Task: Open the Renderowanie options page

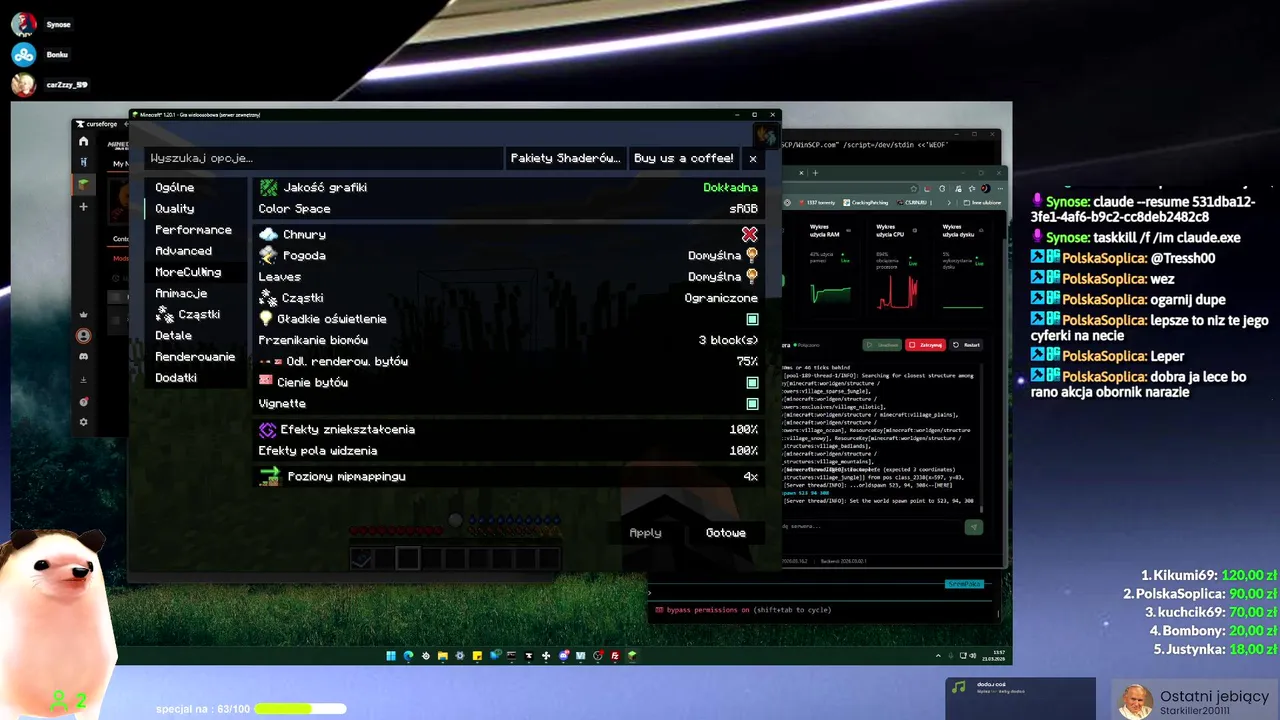Action: [195, 357]
